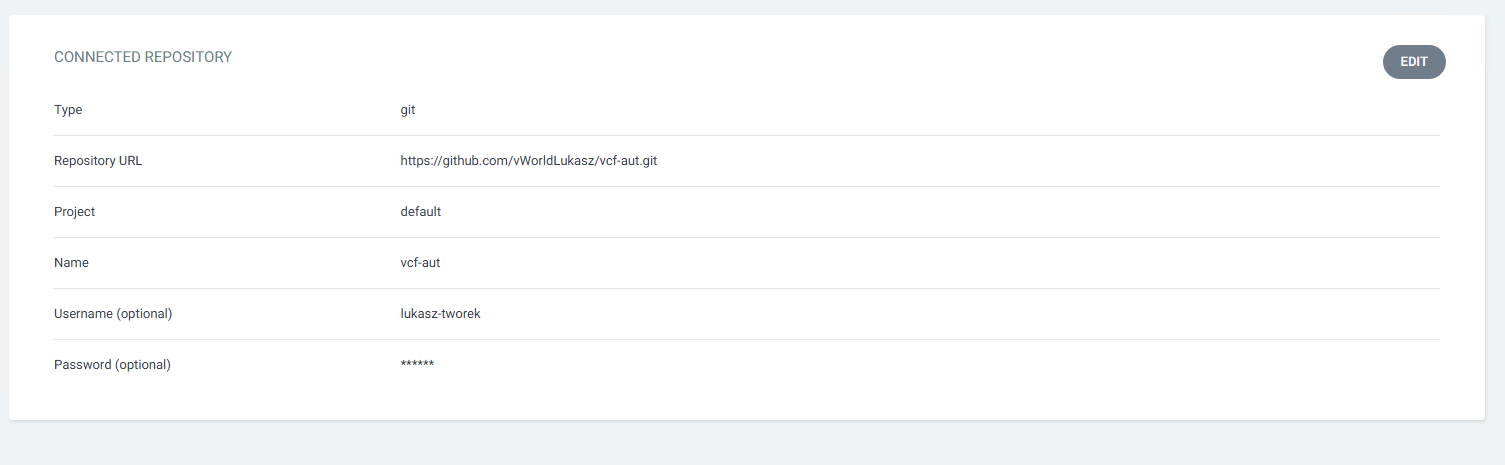Click the github.com domain in the URL
Image resolution: width=1505 pixels, height=465 pixels.
point(475,161)
